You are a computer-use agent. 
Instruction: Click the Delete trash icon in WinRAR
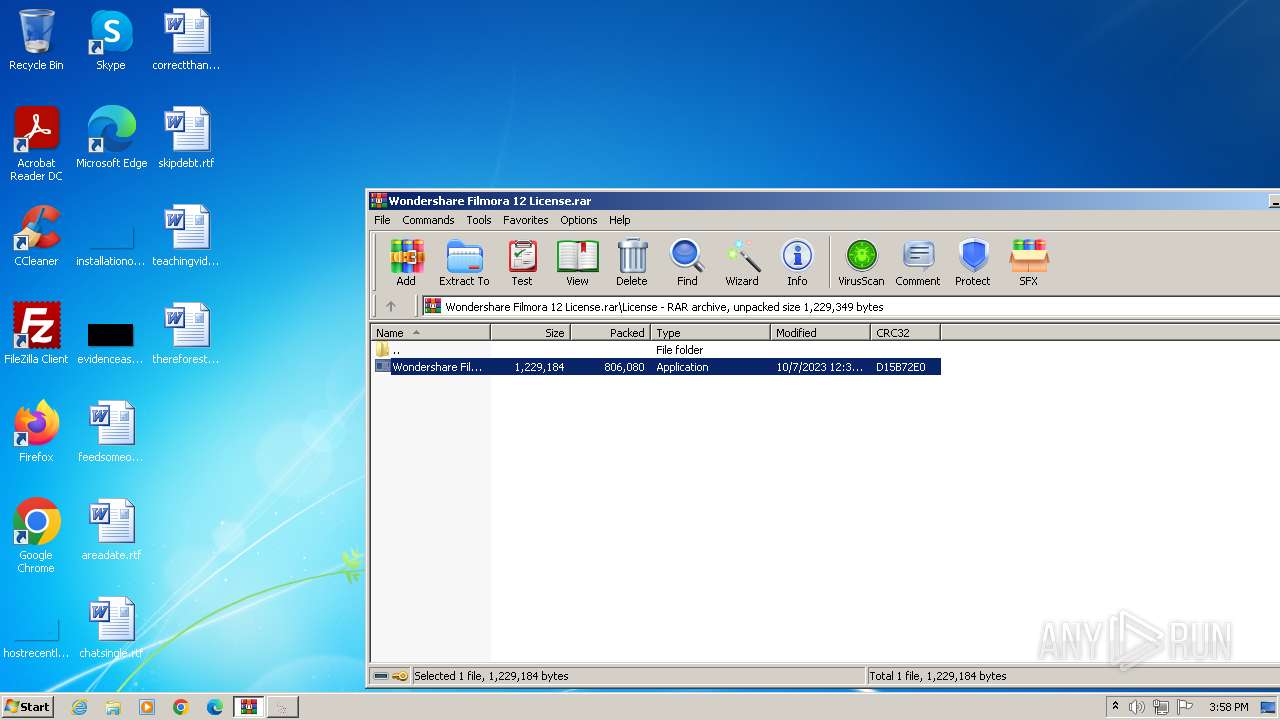point(632,263)
